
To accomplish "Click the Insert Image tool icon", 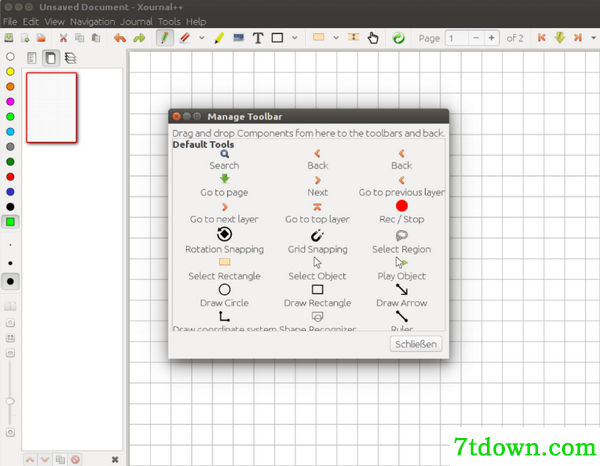I will (238, 38).
